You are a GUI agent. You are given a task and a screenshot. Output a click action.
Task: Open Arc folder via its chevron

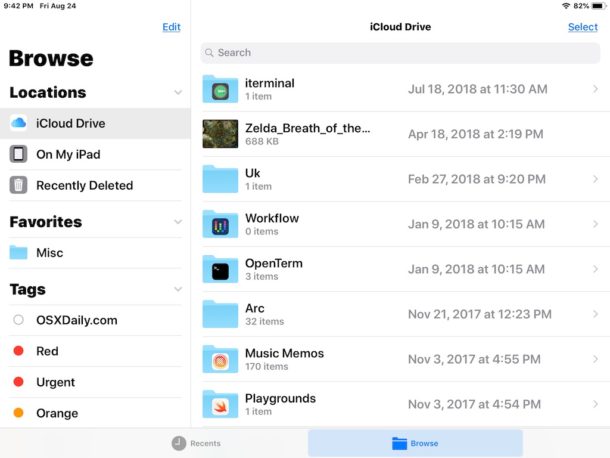click(596, 314)
